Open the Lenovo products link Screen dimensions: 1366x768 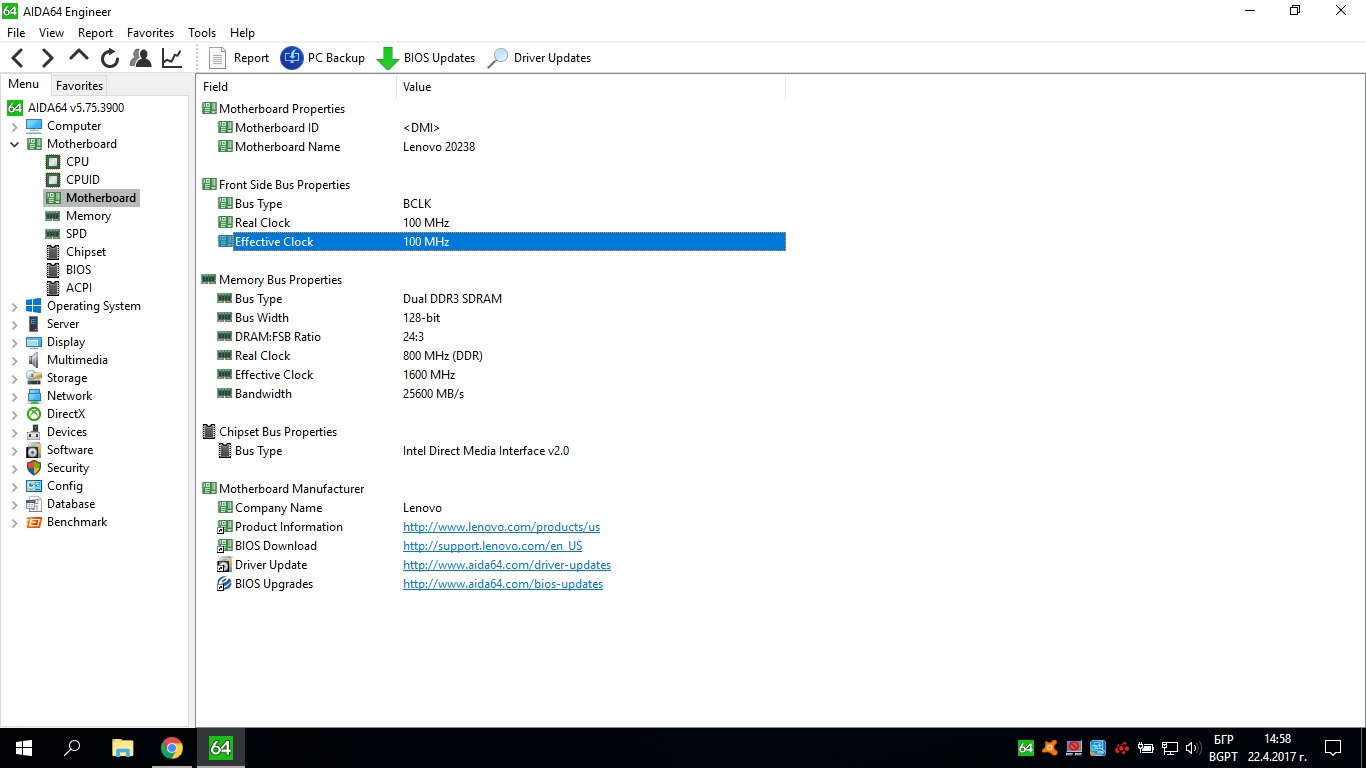click(501, 527)
